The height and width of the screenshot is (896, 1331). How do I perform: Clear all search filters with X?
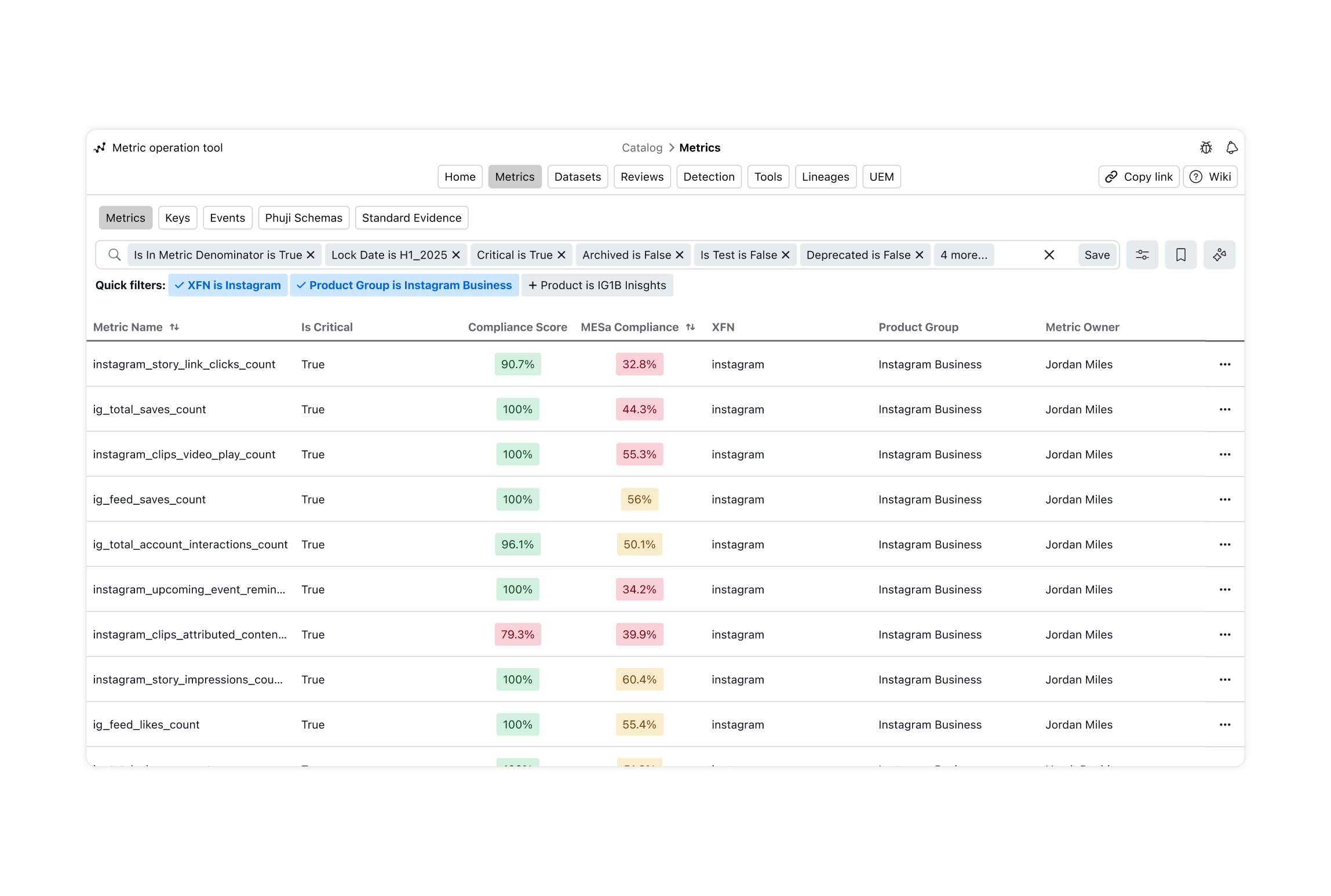click(1049, 255)
